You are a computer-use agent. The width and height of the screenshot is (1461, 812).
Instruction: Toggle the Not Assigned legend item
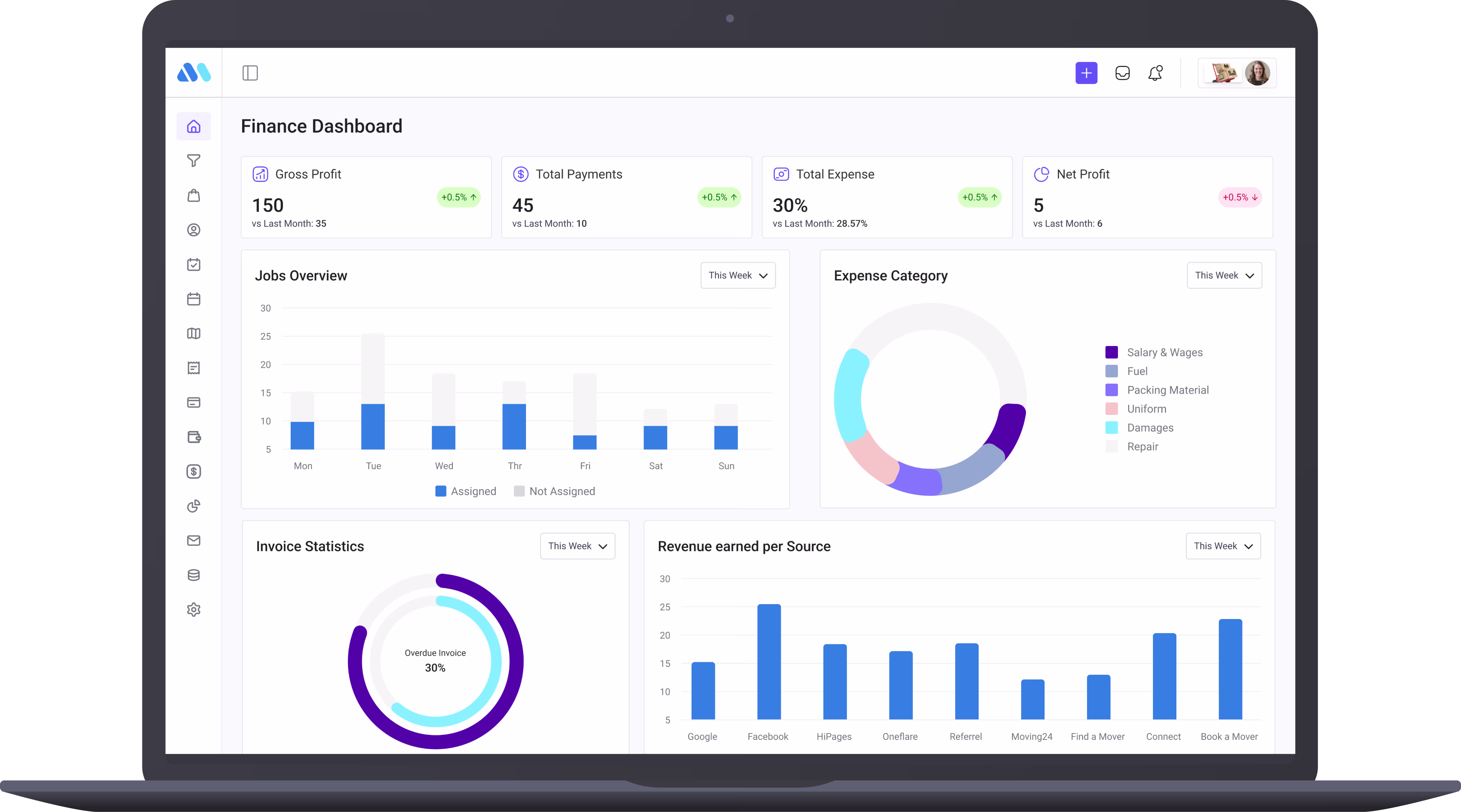(554, 491)
